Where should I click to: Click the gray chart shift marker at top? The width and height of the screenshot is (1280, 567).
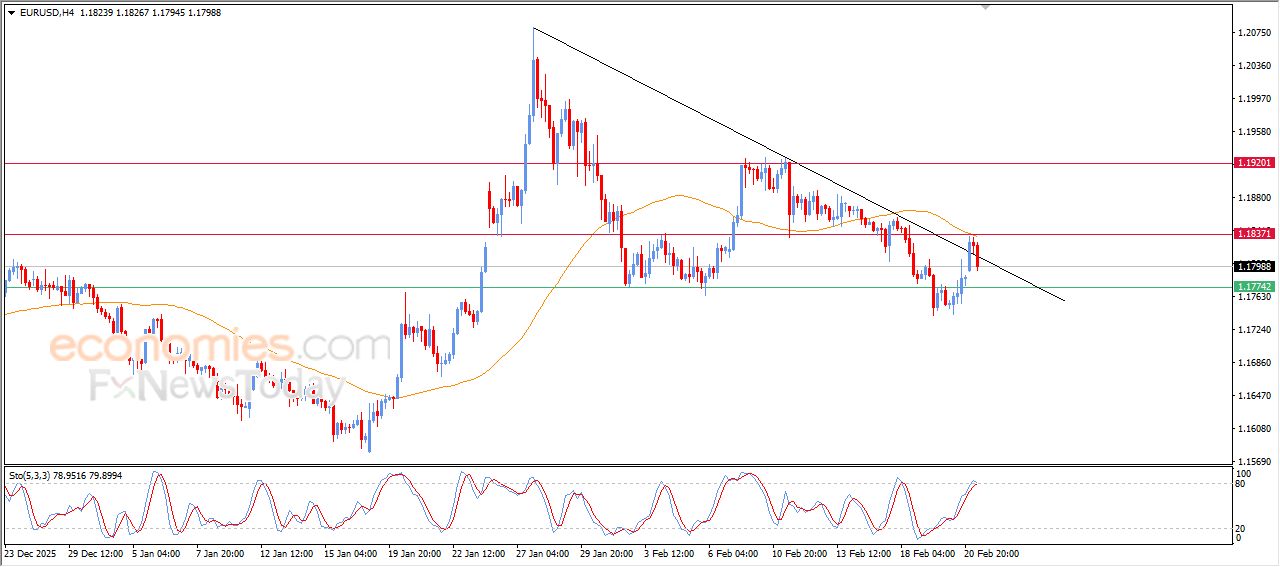click(987, 7)
